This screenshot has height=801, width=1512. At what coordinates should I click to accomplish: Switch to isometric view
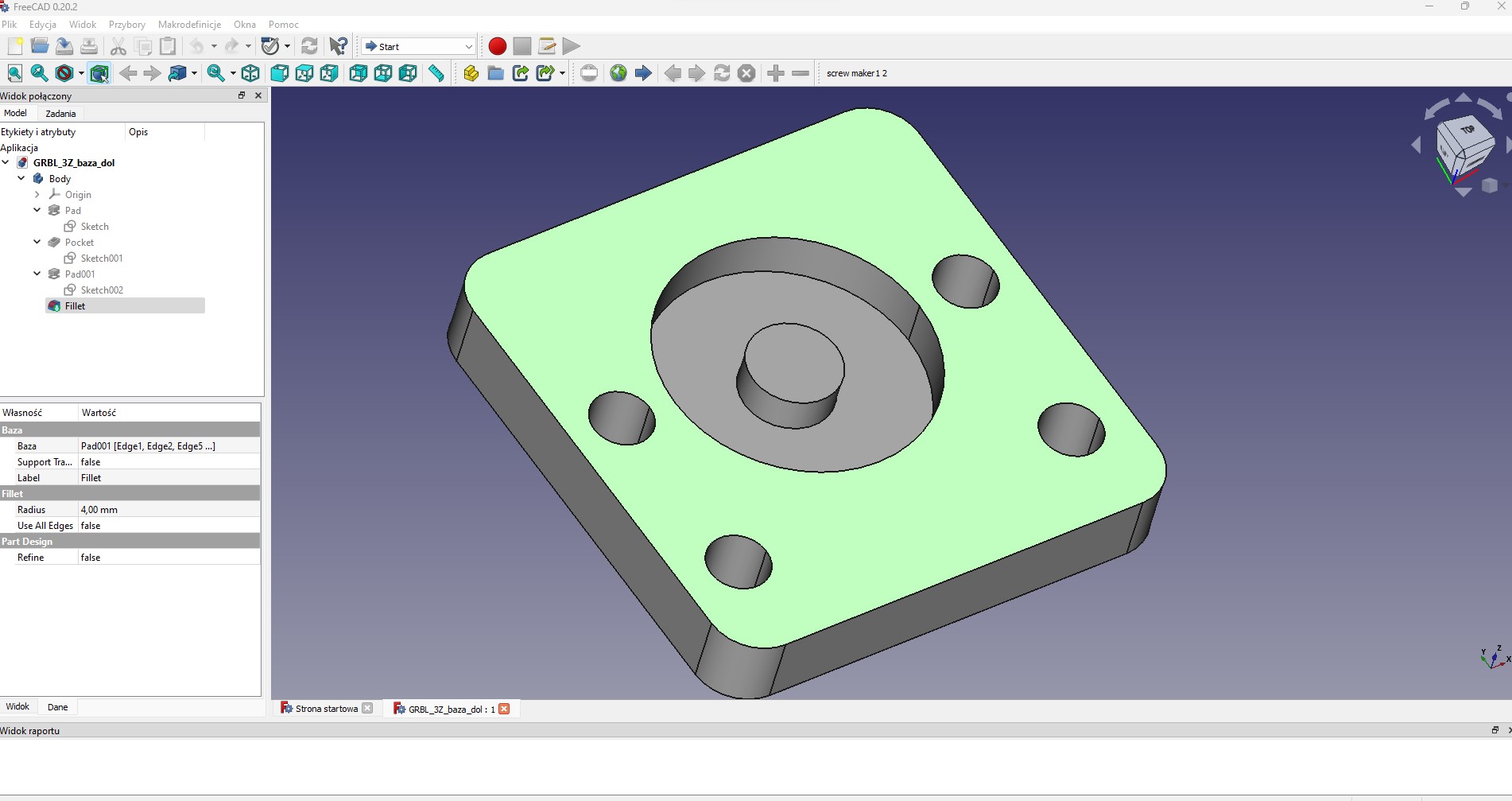click(x=250, y=73)
